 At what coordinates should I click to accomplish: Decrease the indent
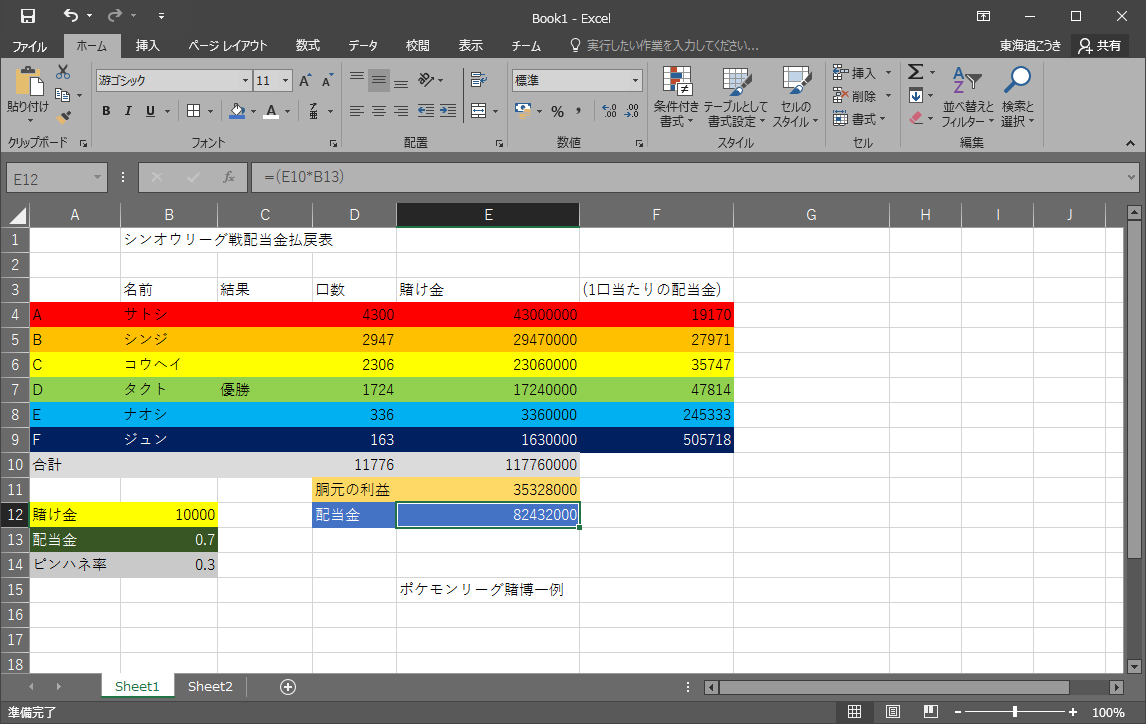[x=425, y=111]
